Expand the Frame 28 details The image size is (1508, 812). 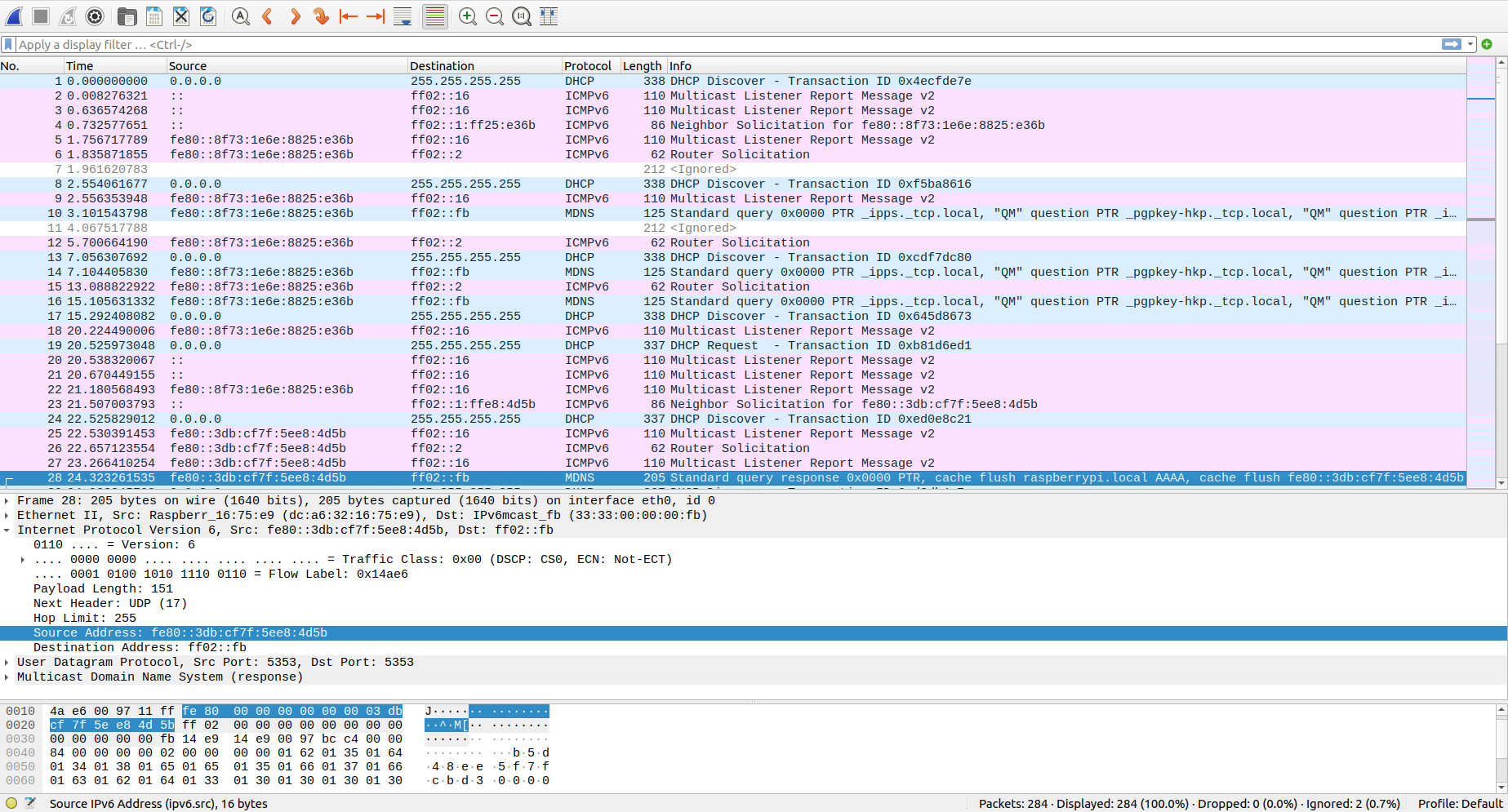pos(7,500)
